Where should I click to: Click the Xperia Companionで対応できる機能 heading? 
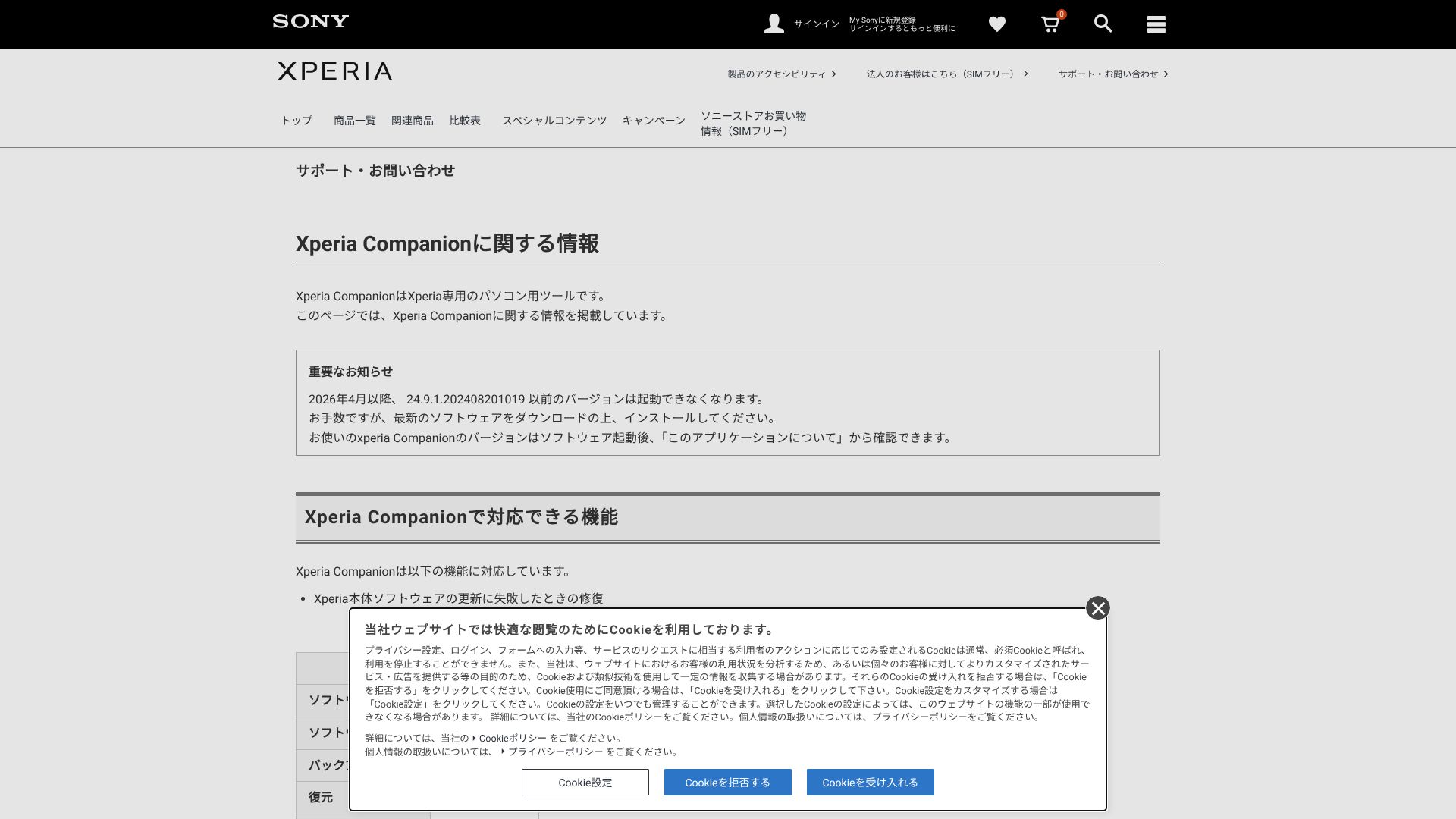461,517
